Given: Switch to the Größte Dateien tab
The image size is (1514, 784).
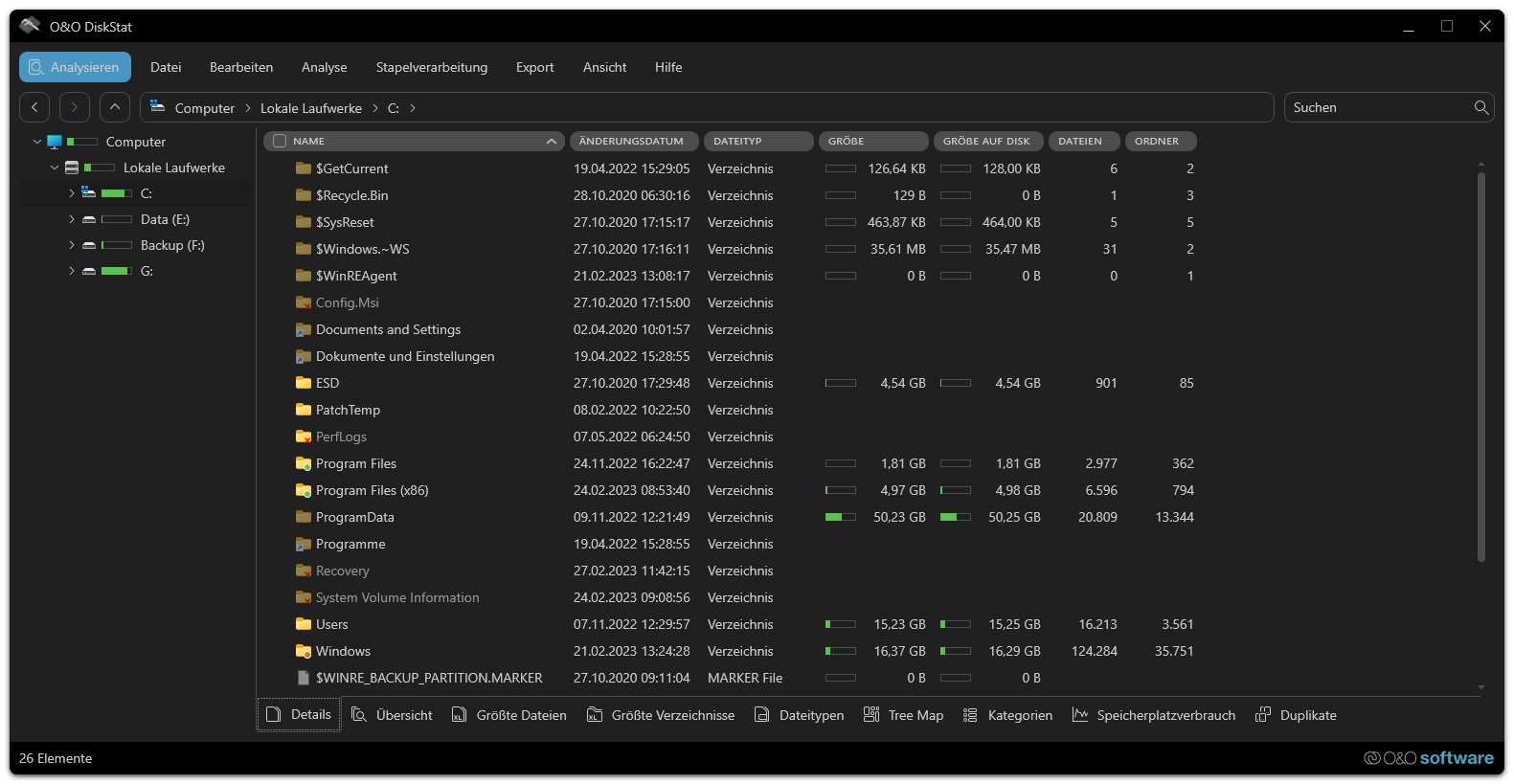Looking at the screenshot, I should click(509, 715).
